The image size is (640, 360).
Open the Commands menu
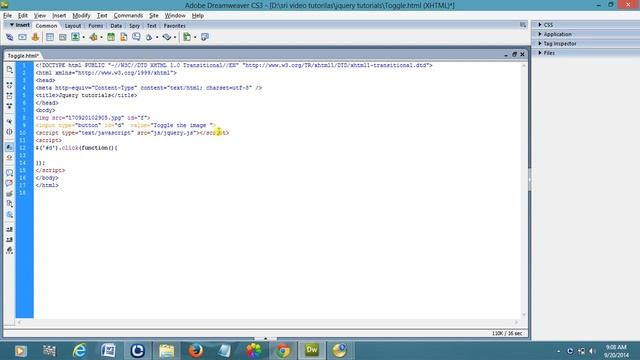tap(128, 16)
